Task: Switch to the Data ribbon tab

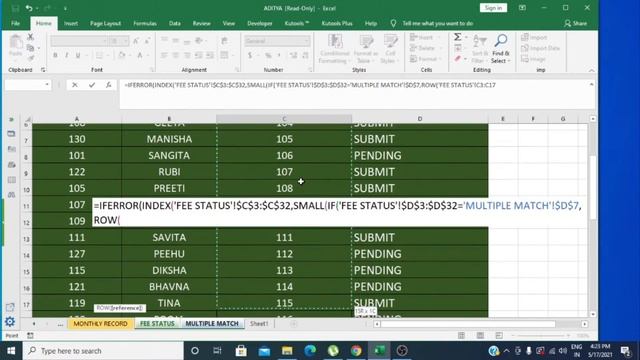Action: coord(175,23)
